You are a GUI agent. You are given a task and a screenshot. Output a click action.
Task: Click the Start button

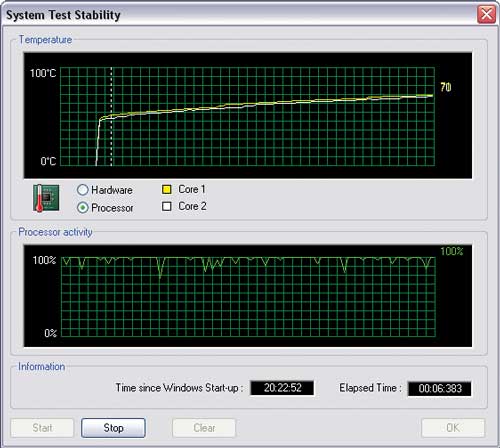42,428
